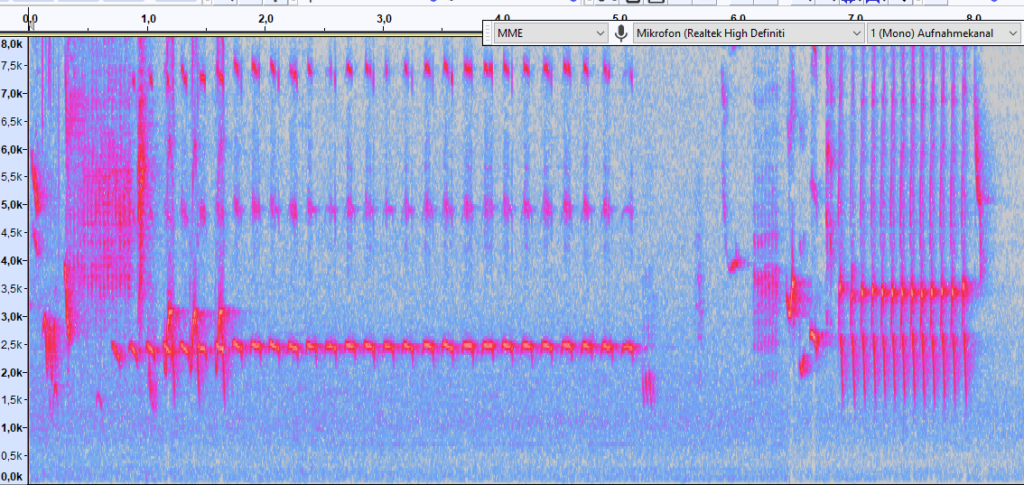This screenshot has width=1024, height=485.
Task: Click the 0,5k label on the frequency scale
Action: (13, 455)
